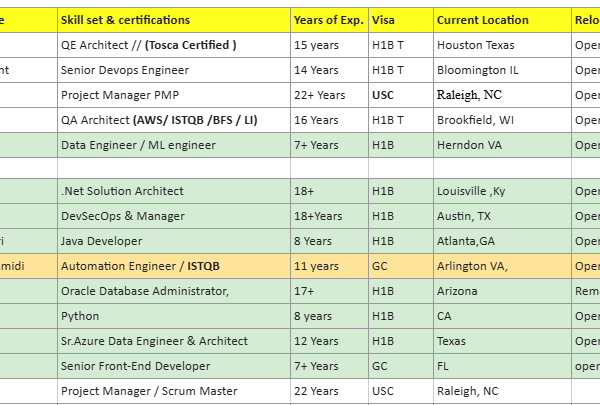Screen dimensions: 600x405
Task: Click the 'Skill set & certifications' header cell
Action: (x=172, y=20)
